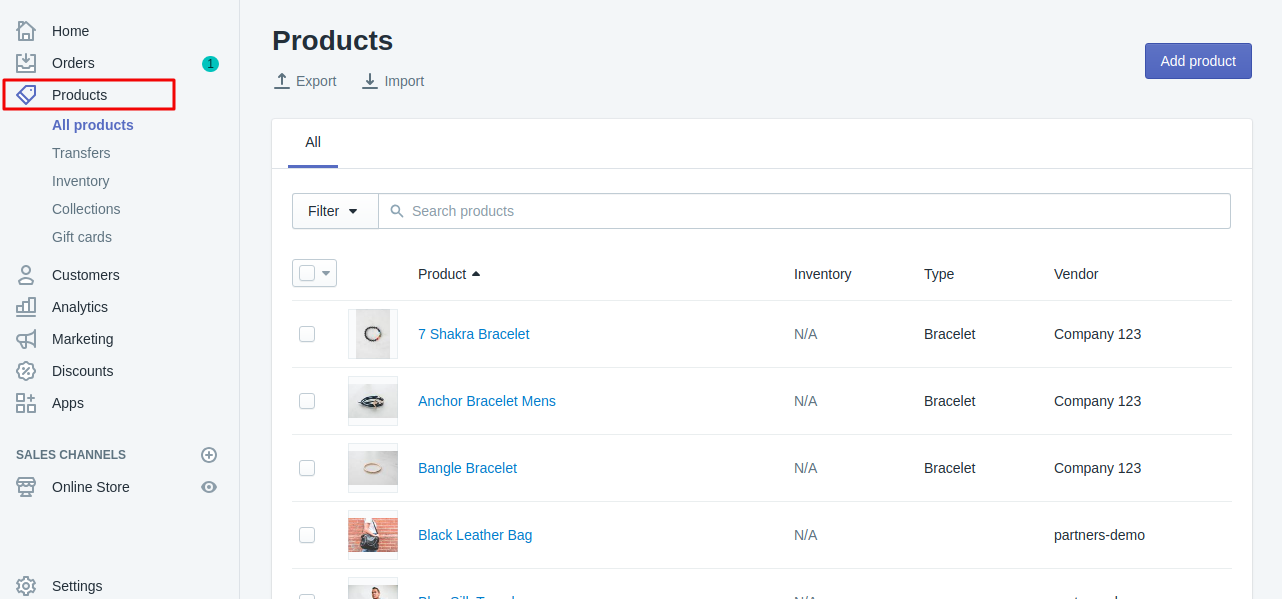This screenshot has width=1282, height=599.
Task: Click the Marketing megaphone icon
Action: pyautogui.click(x=26, y=339)
